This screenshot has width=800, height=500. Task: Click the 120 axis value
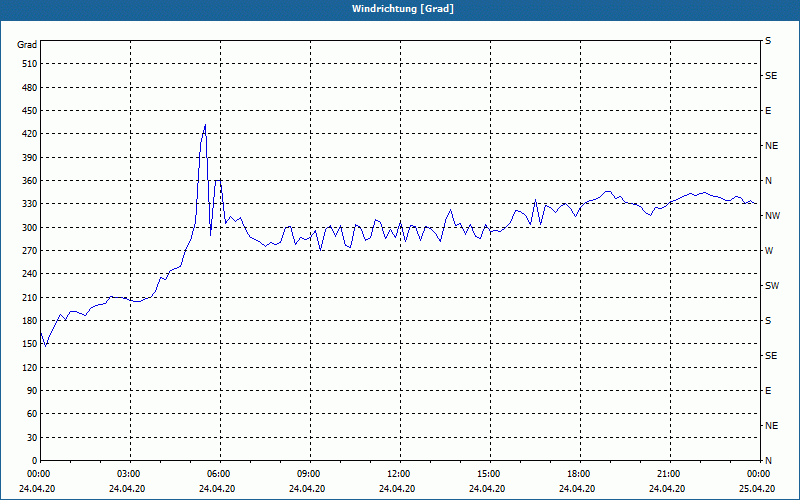30,367
